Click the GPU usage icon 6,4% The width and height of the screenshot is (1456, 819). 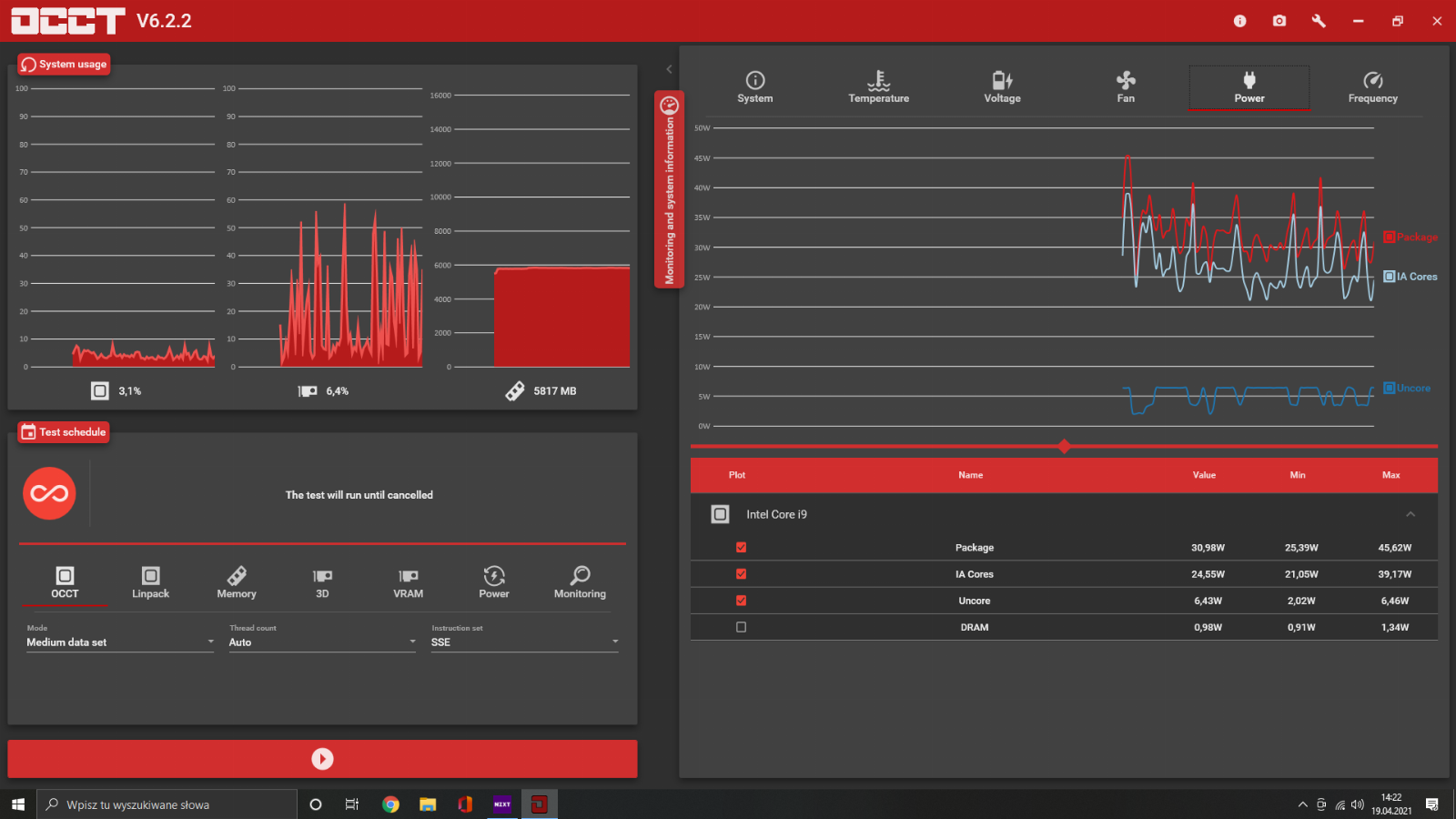[x=308, y=391]
